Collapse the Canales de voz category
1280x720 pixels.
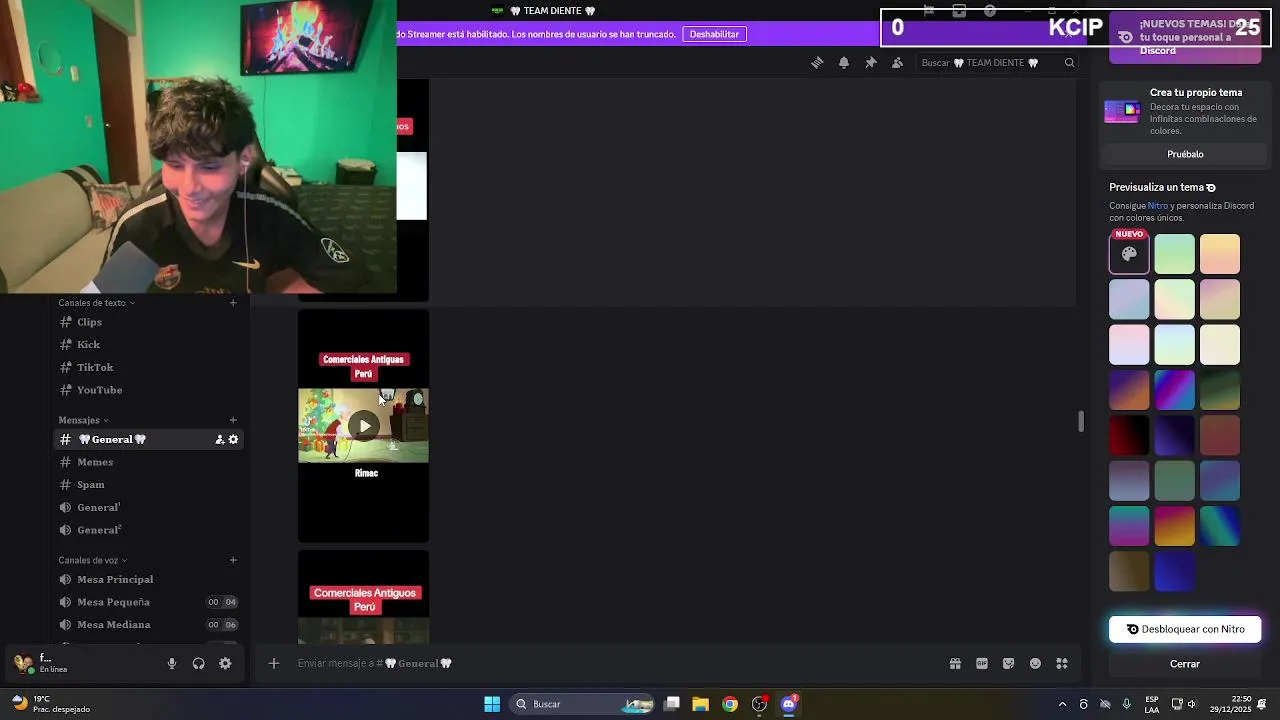pyautogui.click(x=92, y=560)
